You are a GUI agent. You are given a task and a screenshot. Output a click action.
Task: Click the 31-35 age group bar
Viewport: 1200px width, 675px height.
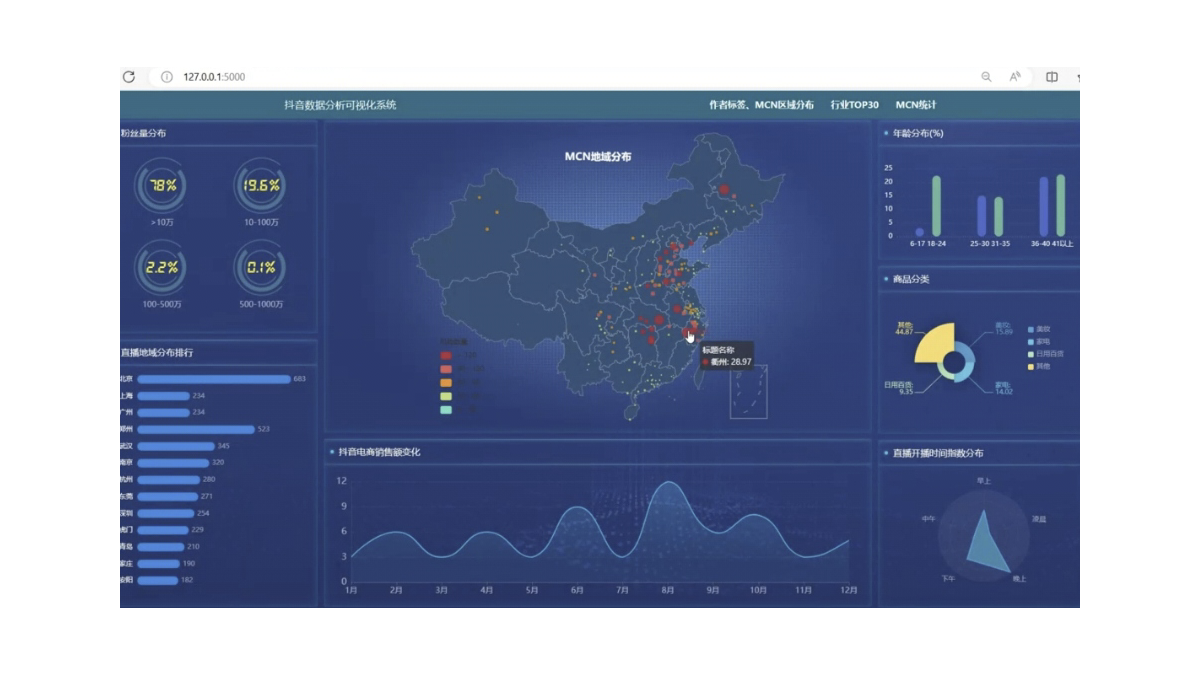click(999, 217)
